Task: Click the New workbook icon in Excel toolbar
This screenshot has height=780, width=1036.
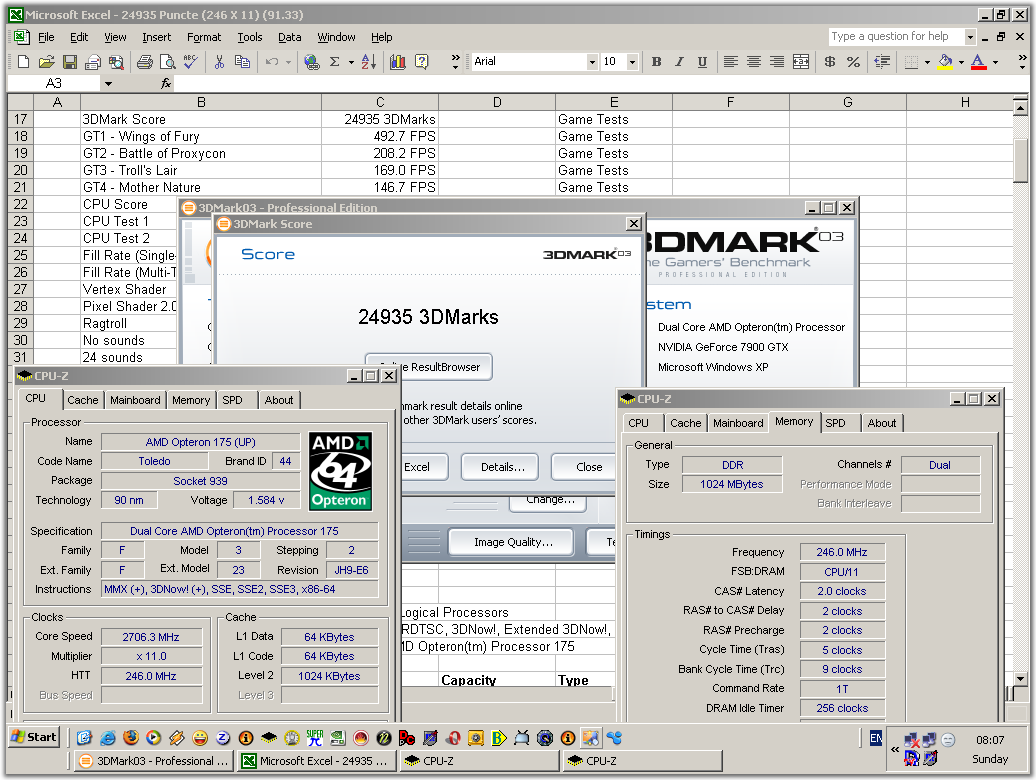Action: pos(24,62)
